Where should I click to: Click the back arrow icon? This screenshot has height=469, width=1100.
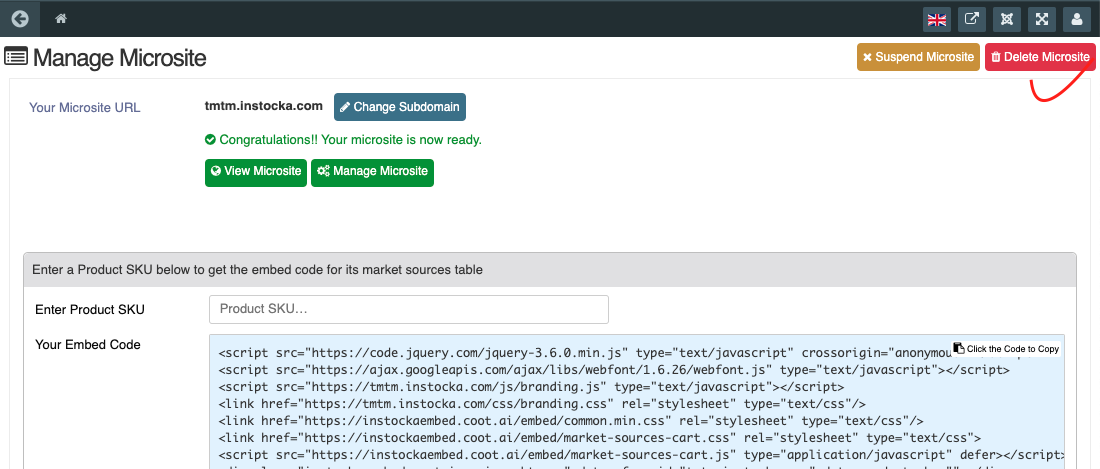tap(20, 19)
